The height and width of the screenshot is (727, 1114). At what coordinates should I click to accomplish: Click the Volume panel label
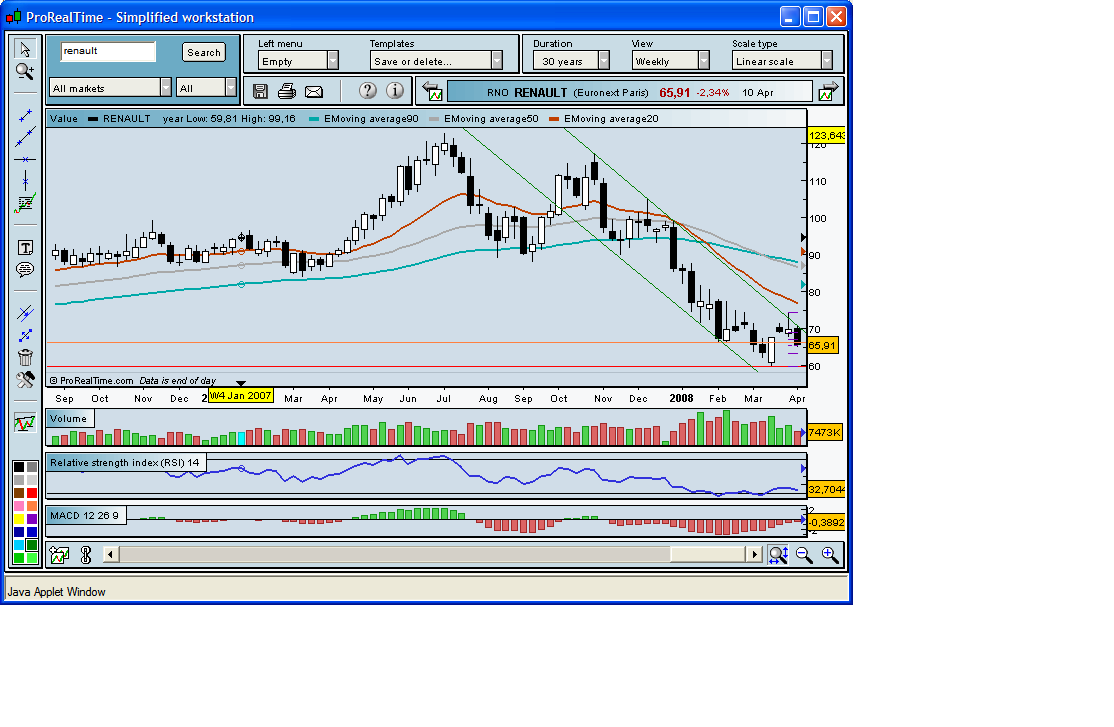(69, 418)
